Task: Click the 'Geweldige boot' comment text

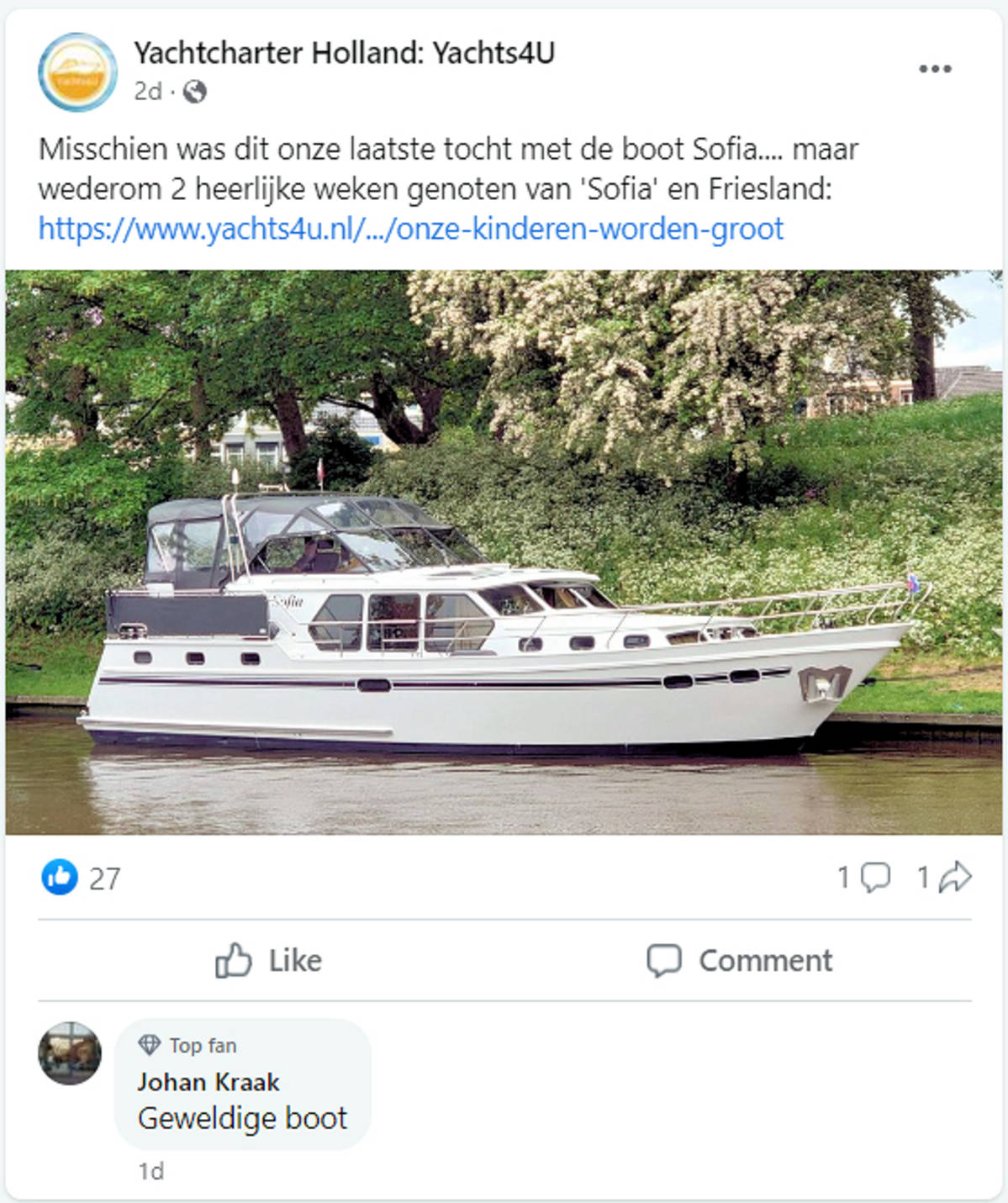Action: pyautogui.click(x=242, y=1118)
